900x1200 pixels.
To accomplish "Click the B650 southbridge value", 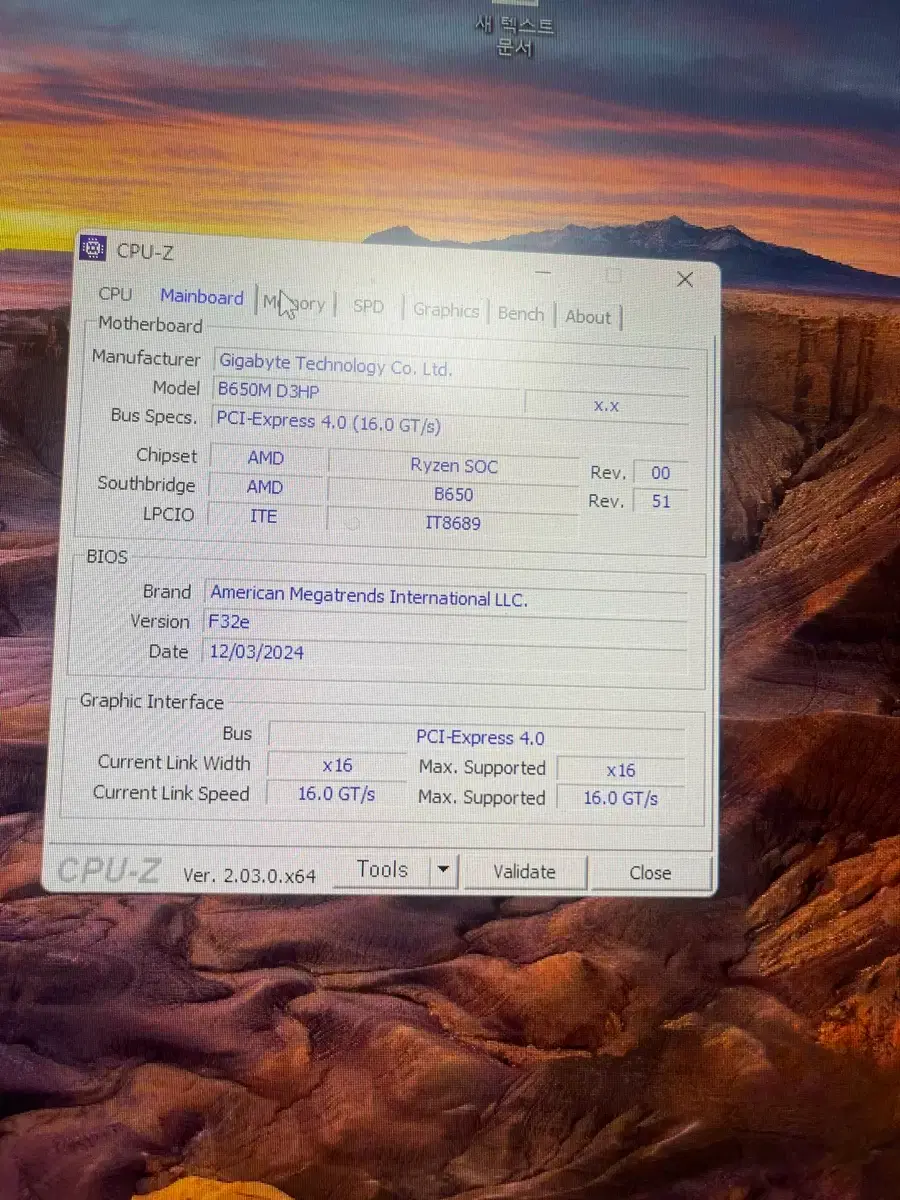I will click(454, 494).
